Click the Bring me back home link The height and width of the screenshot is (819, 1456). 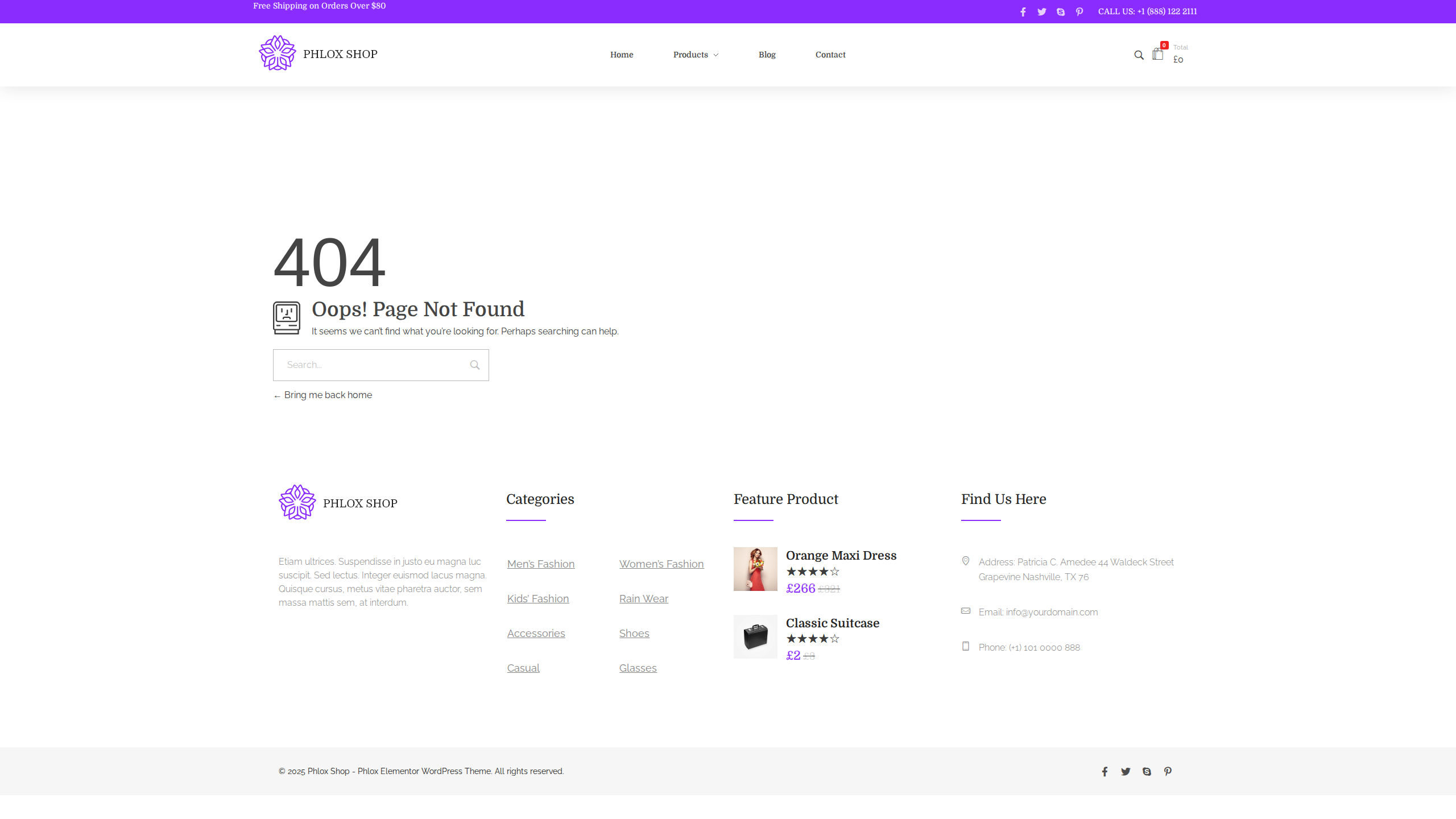click(328, 395)
